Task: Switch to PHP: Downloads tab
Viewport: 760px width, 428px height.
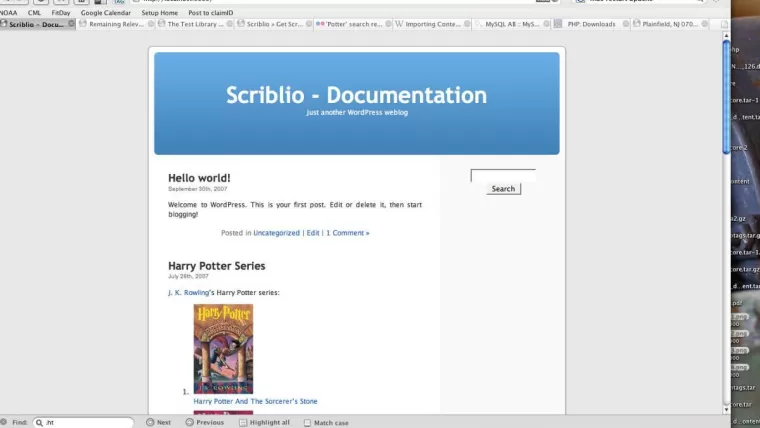Action: pyautogui.click(x=591, y=24)
